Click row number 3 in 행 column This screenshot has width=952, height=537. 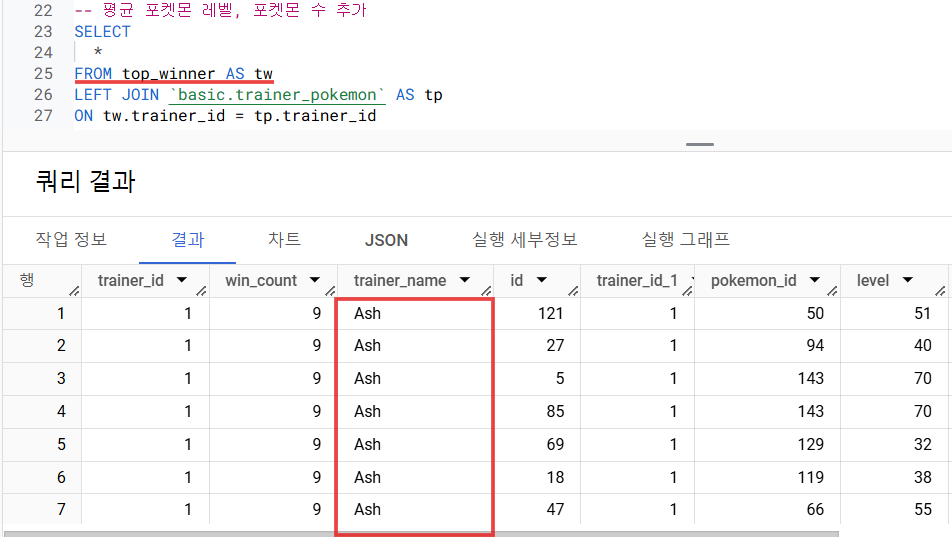[61, 378]
